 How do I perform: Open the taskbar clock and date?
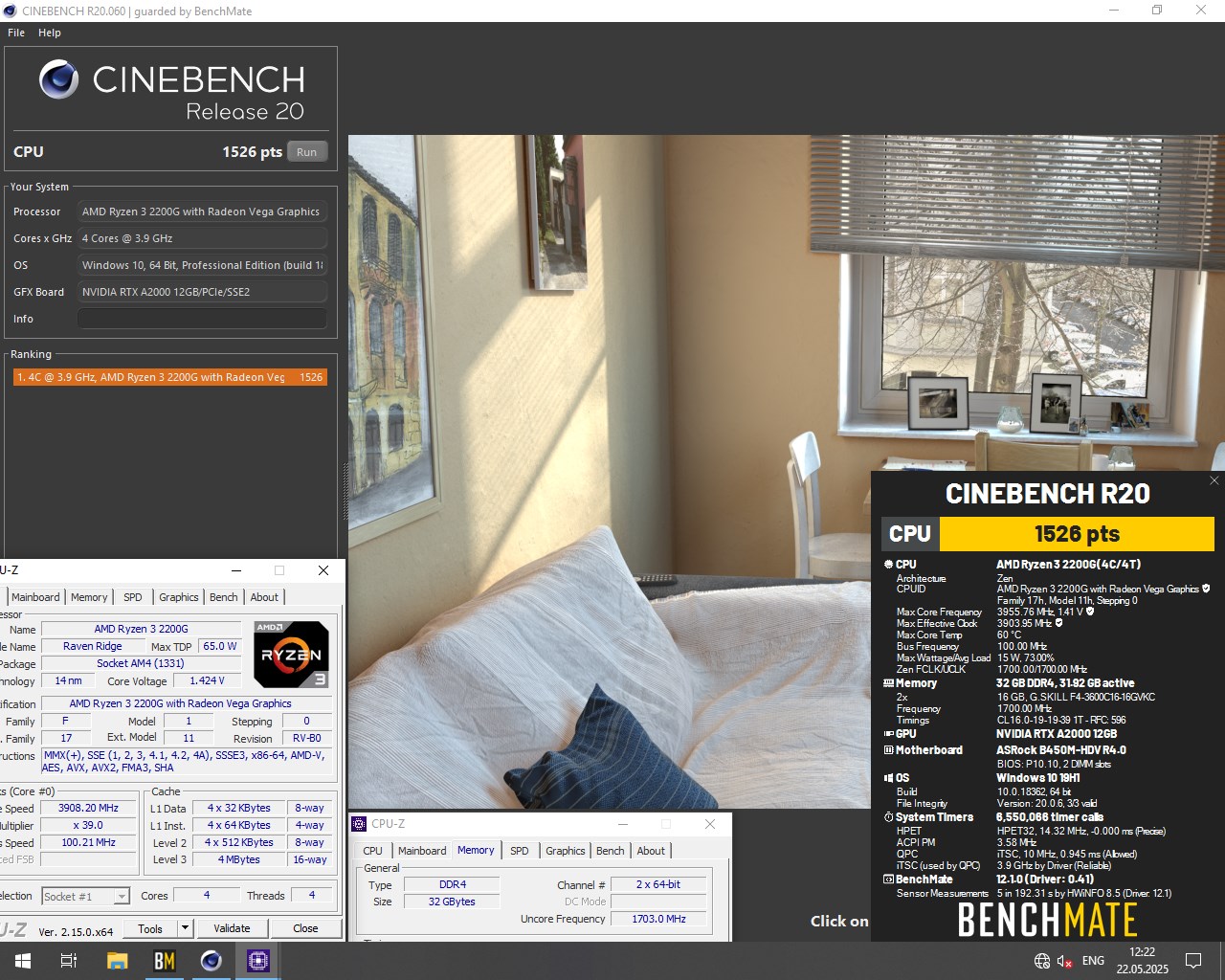pos(1142,961)
